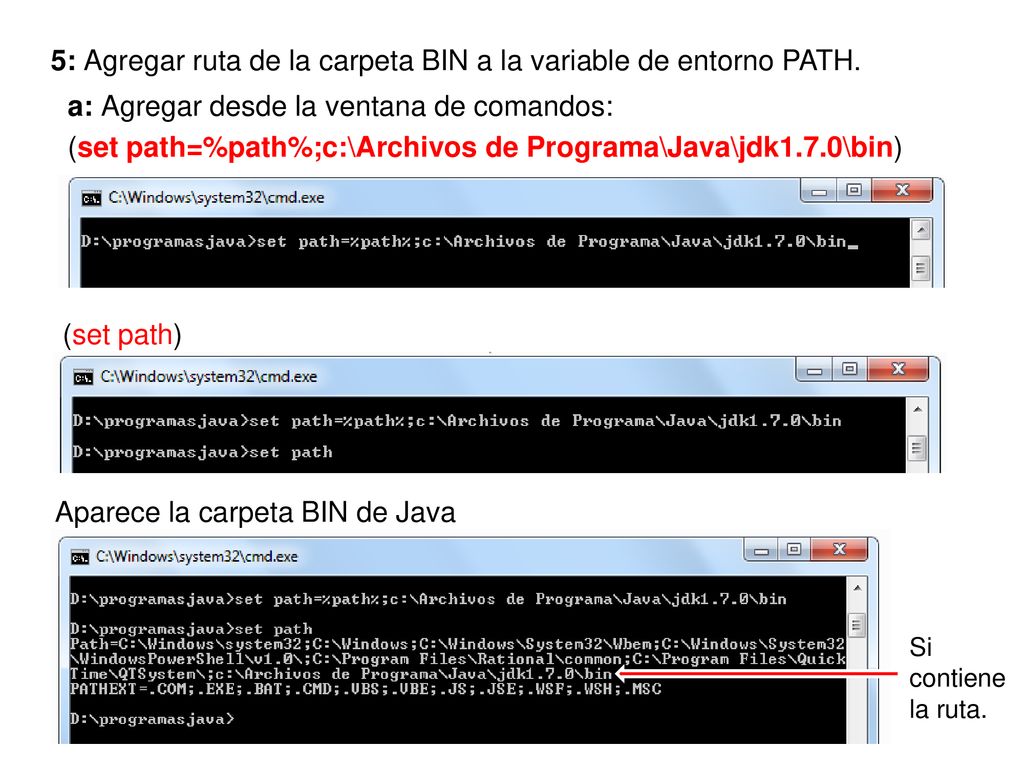Screen dimensions: 1024x768
Task: Click the scrollbar thumb in the middle cmd window
Action: pos(917,448)
